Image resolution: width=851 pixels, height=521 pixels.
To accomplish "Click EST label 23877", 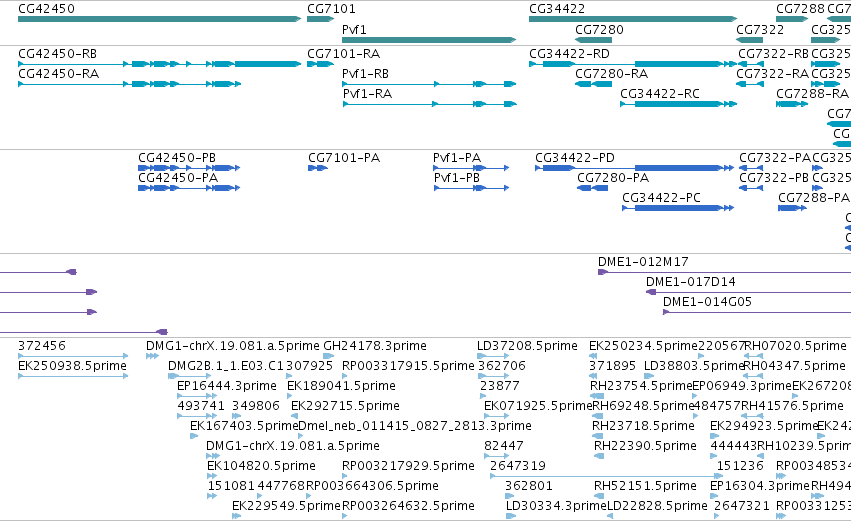I will (x=500, y=386).
